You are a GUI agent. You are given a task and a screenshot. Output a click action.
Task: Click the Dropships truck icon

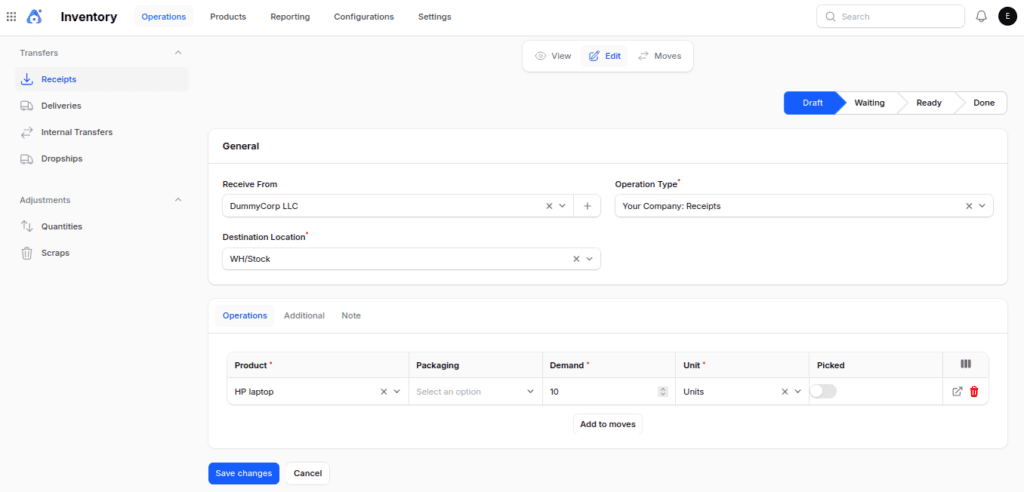pyautogui.click(x=27, y=159)
